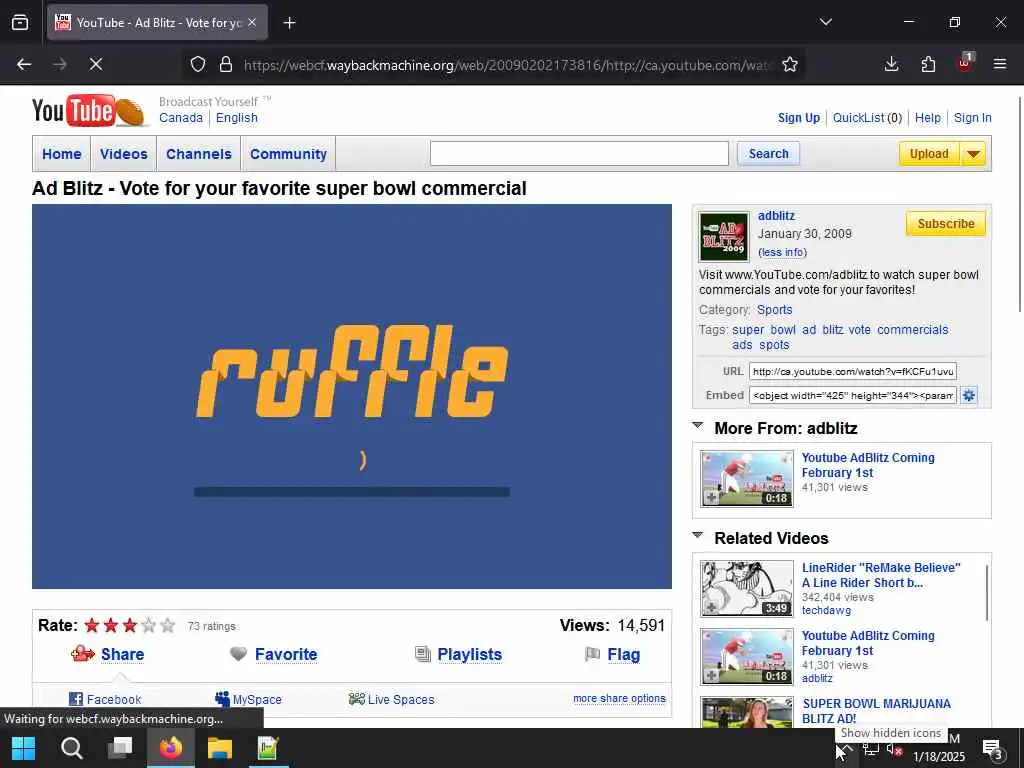Click the Share icon with red arrow
Image resolution: width=1024 pixels, height=768 pixels.
point(82,653)
